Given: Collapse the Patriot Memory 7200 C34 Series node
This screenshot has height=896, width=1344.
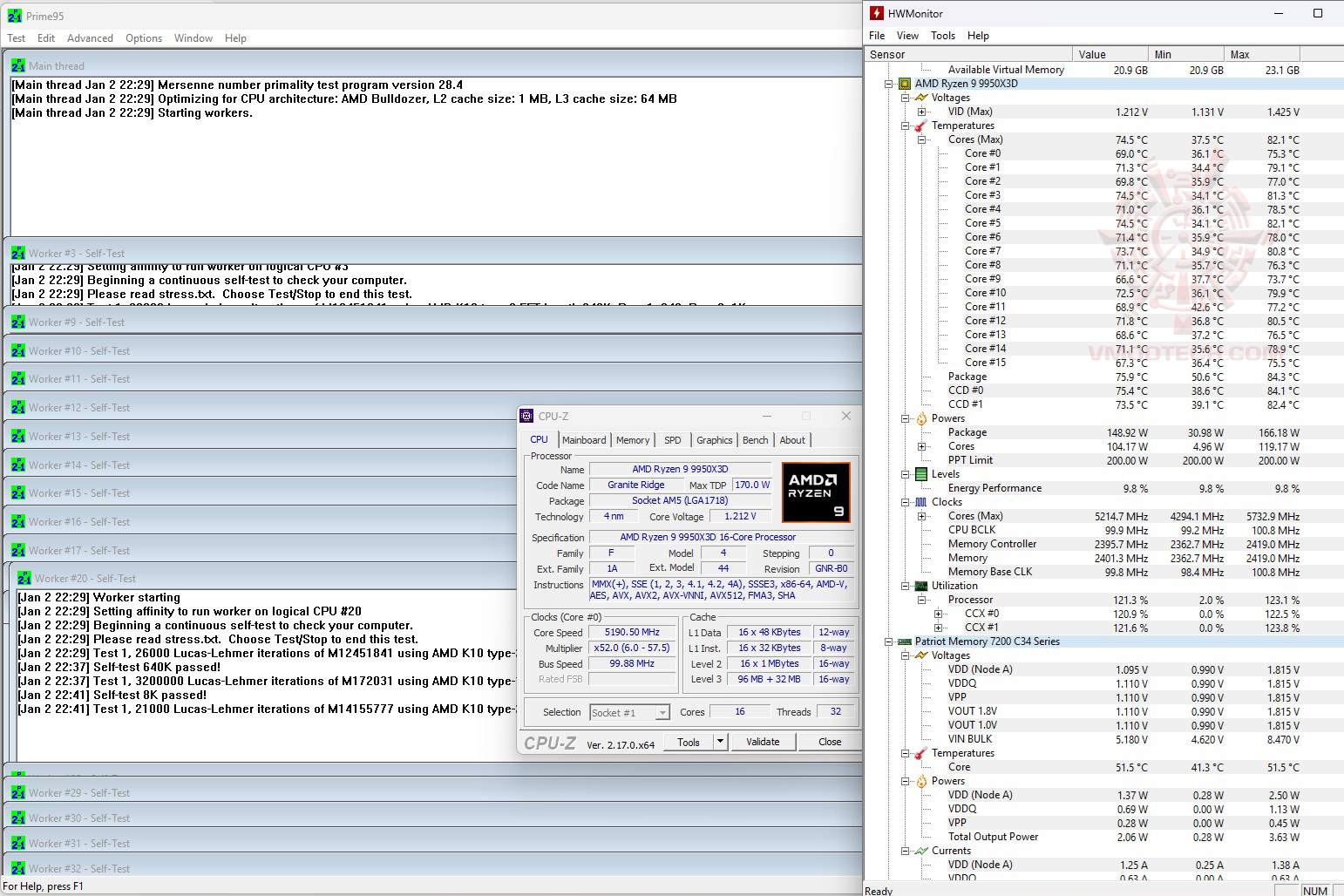Looking at the screenshot, I should click(888, 641).
